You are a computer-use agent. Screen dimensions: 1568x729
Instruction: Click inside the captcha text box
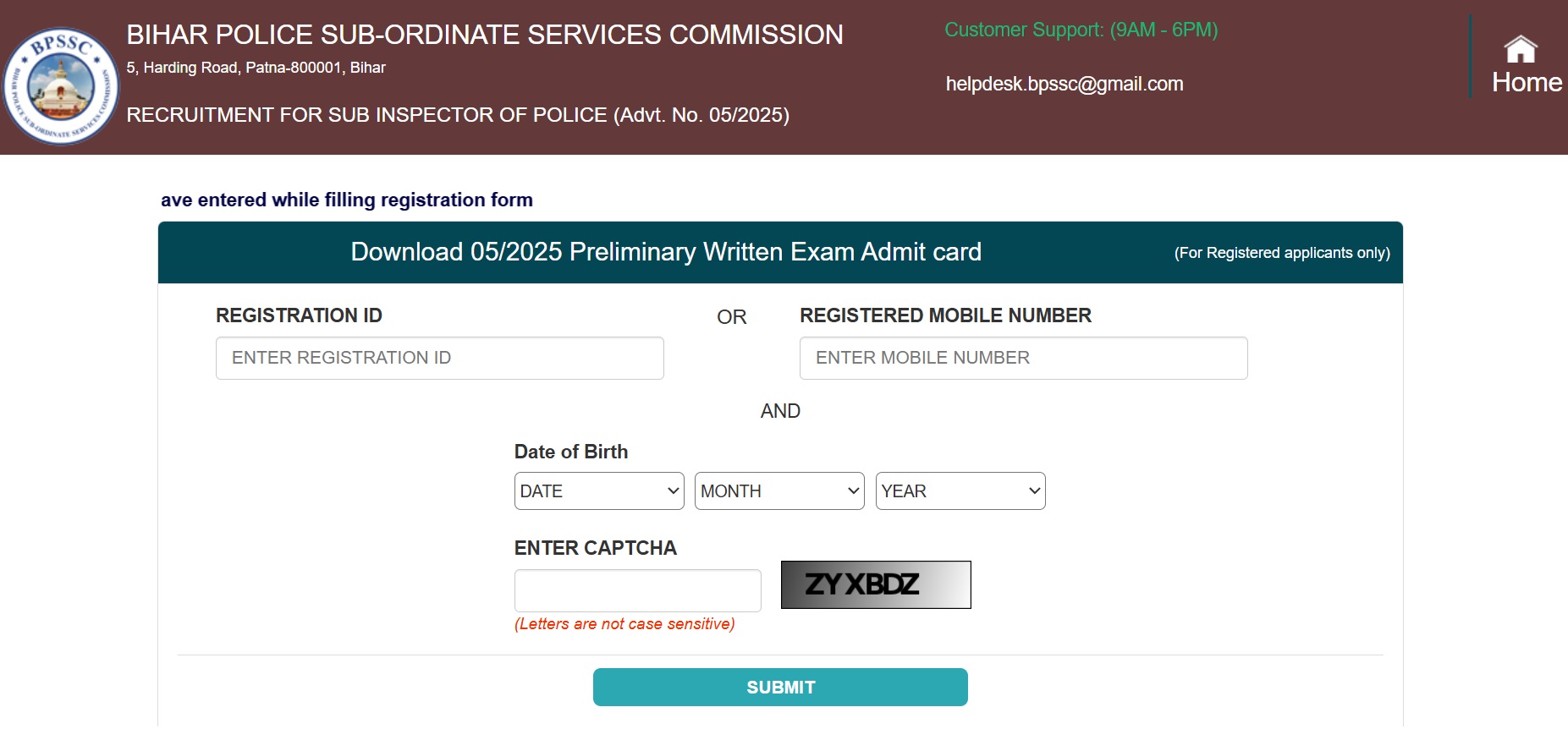click(x=637, y=590)
